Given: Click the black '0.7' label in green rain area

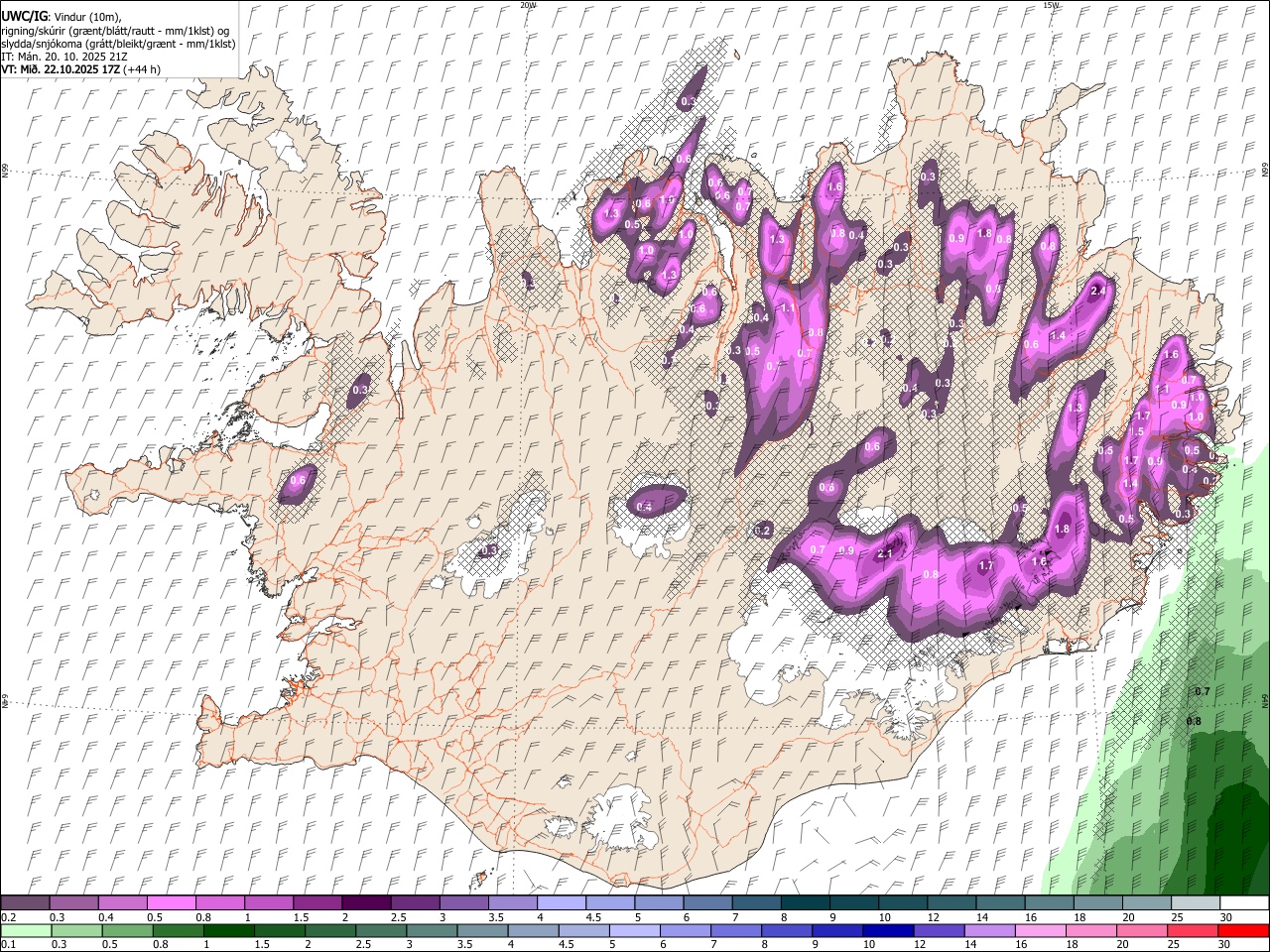Looking at the screenshot, I should pyautogui.click(x=1202, y=691).
